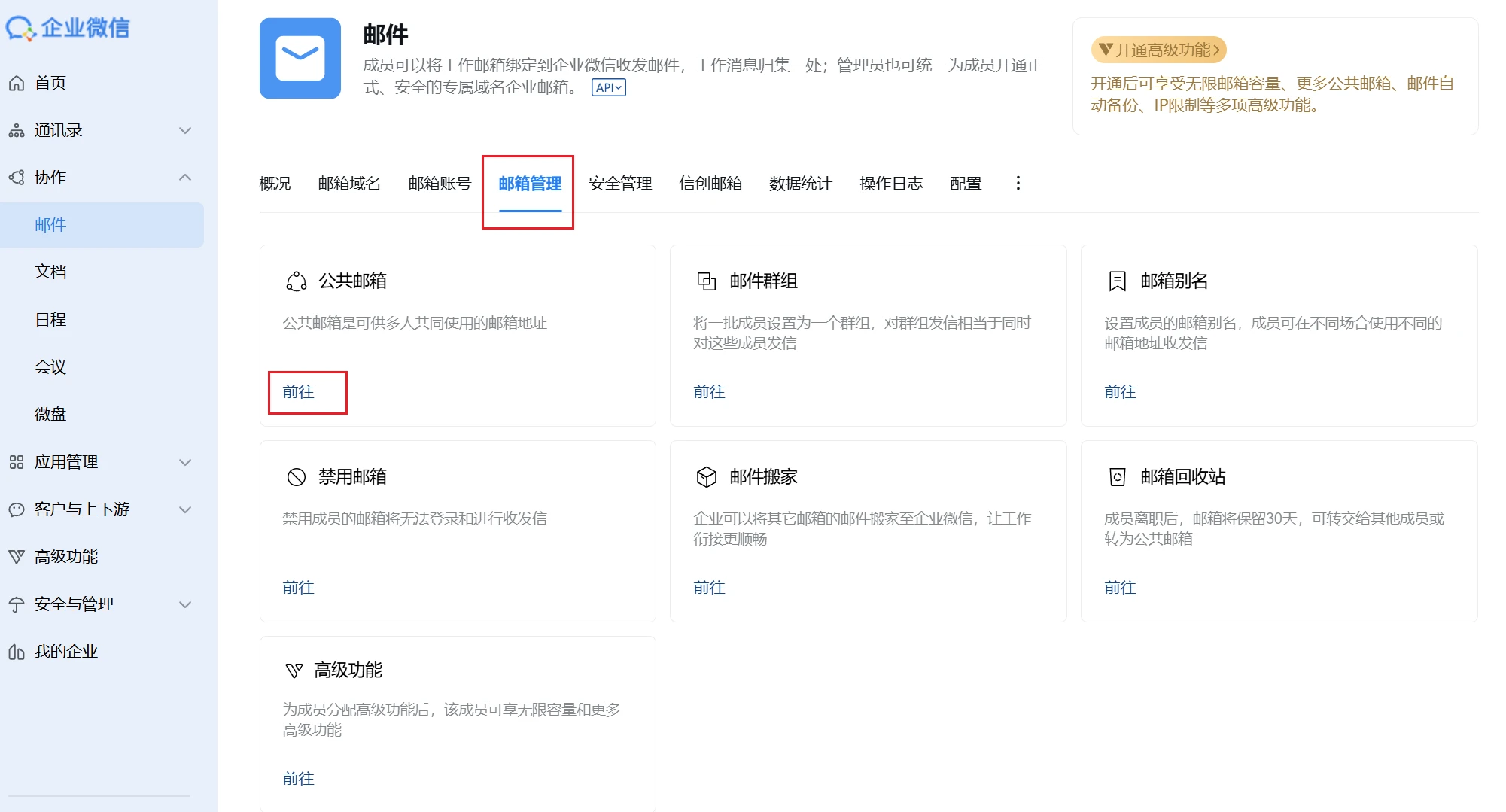
Task: Switch to the 安全管理 tab
Action: (619, 183)
